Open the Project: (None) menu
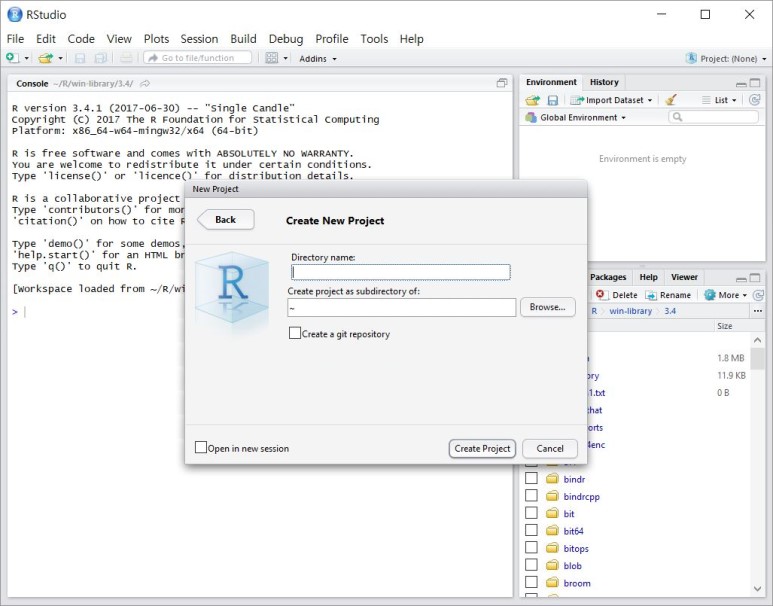The image size is (773, 606). [x=727, y=59]
